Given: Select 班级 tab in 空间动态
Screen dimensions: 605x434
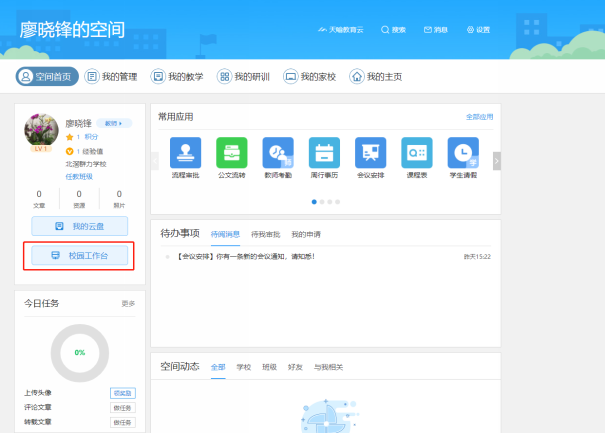Looking at the screenshot, I should tap(269, 367).
